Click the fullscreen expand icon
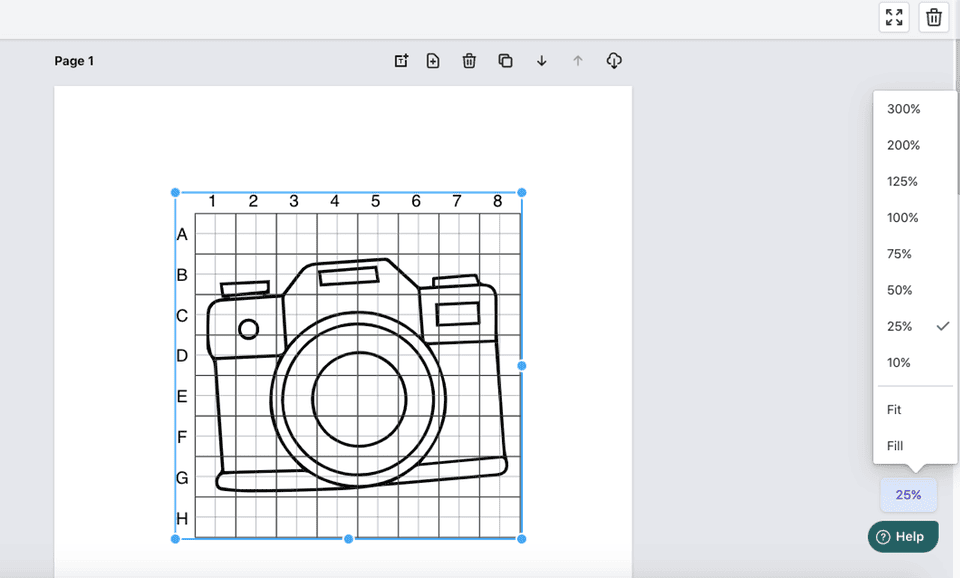This screenshot has height=578, width=960. click(894, 17)
